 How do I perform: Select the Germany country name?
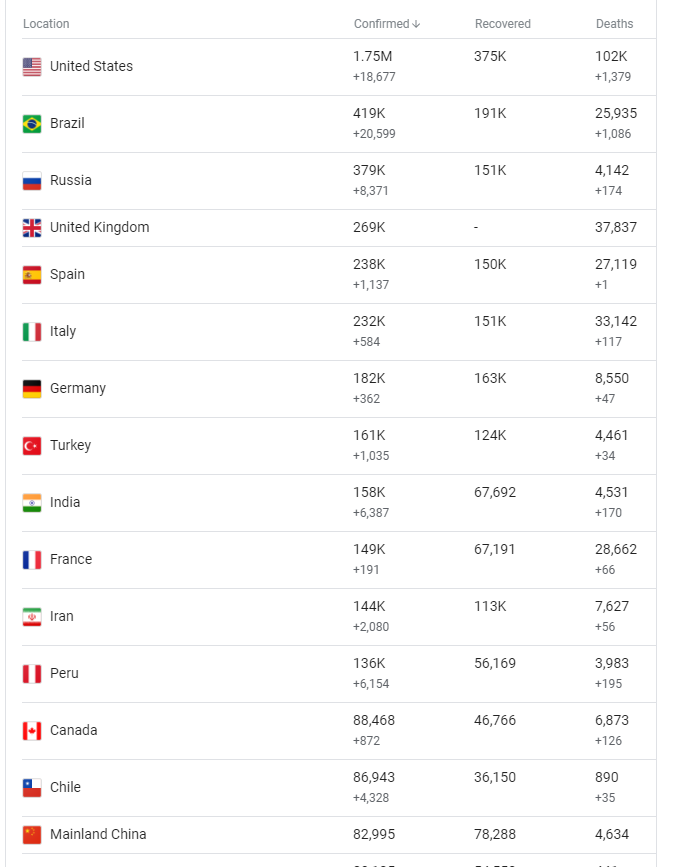tap(78, 388)
